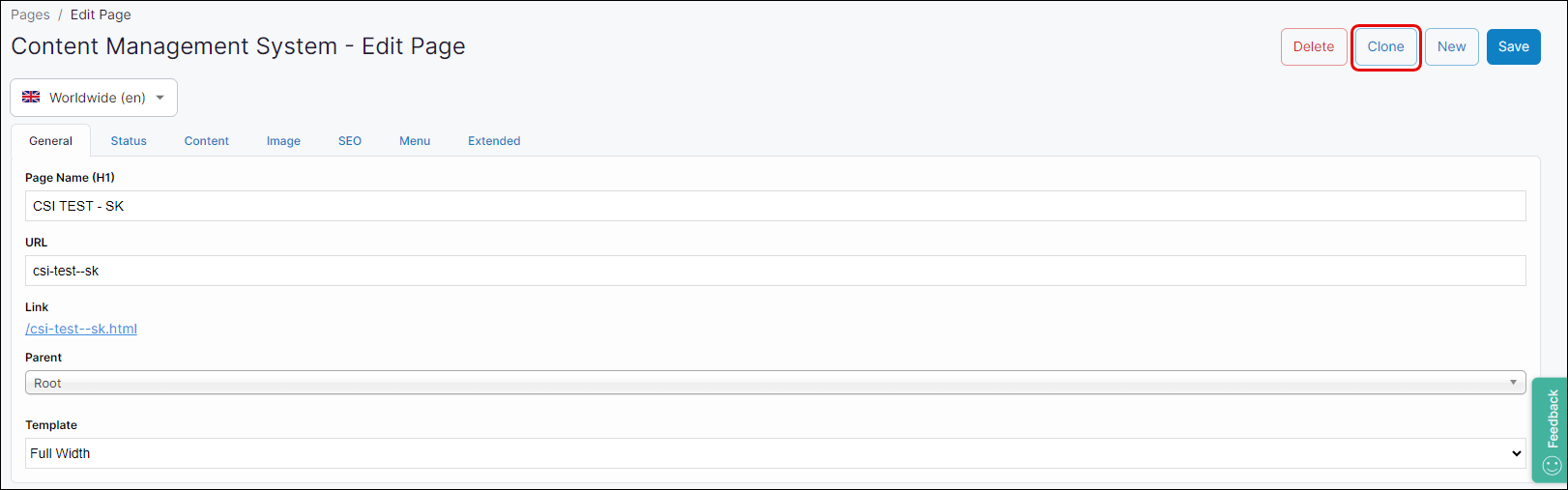The width and height of the screenshot is (1568, 490).
Task: Click the Feedback smiley icon
Action: point(1552,466)
